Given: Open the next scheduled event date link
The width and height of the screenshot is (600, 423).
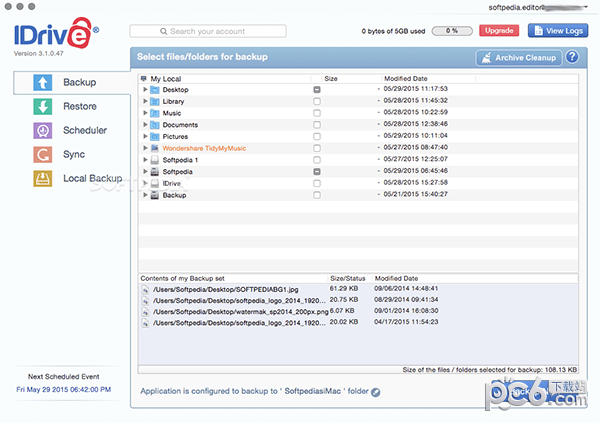Looking at the screenshot, I should pyautogui.click(x=64, y=390).
